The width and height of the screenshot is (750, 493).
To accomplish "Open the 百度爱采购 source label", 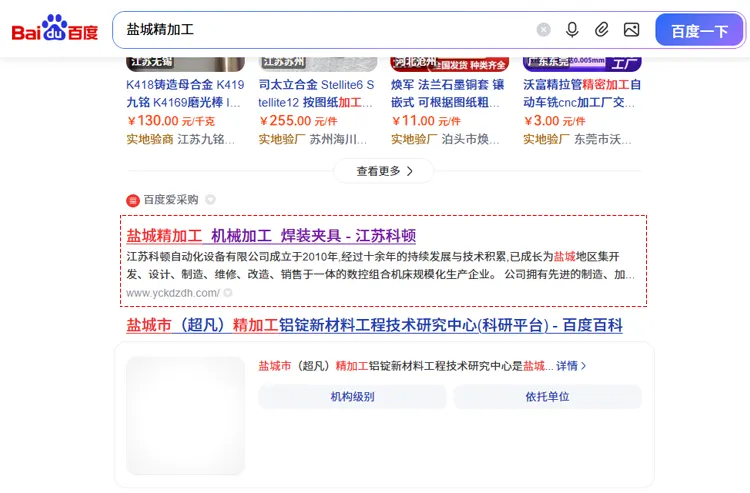I will click(x=171, y=199).
